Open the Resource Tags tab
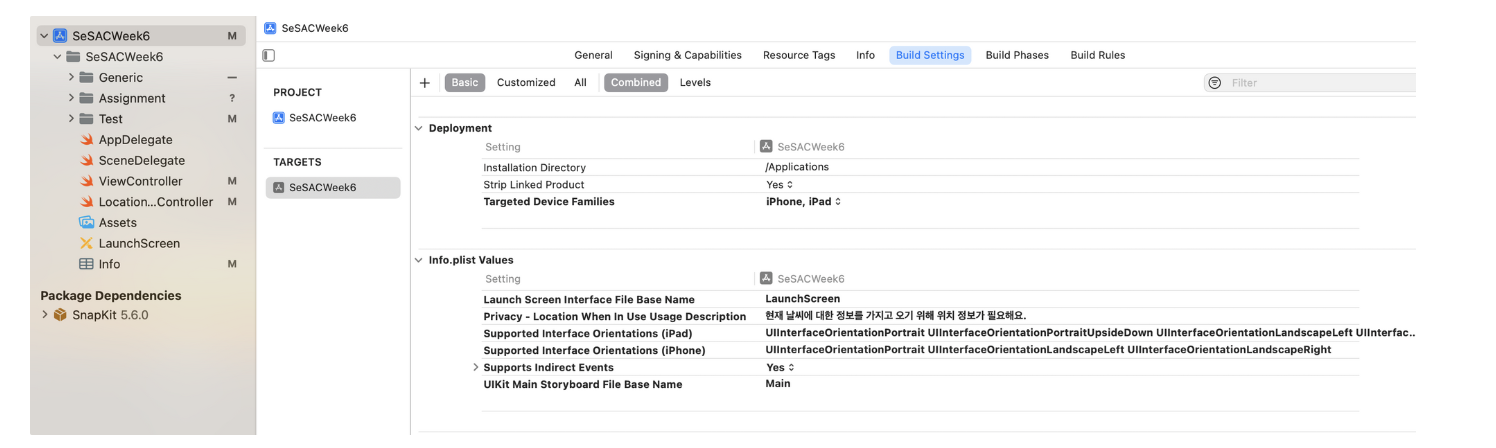The width and height of the screenshot is (1496, 448). click(x=799, y=55)
